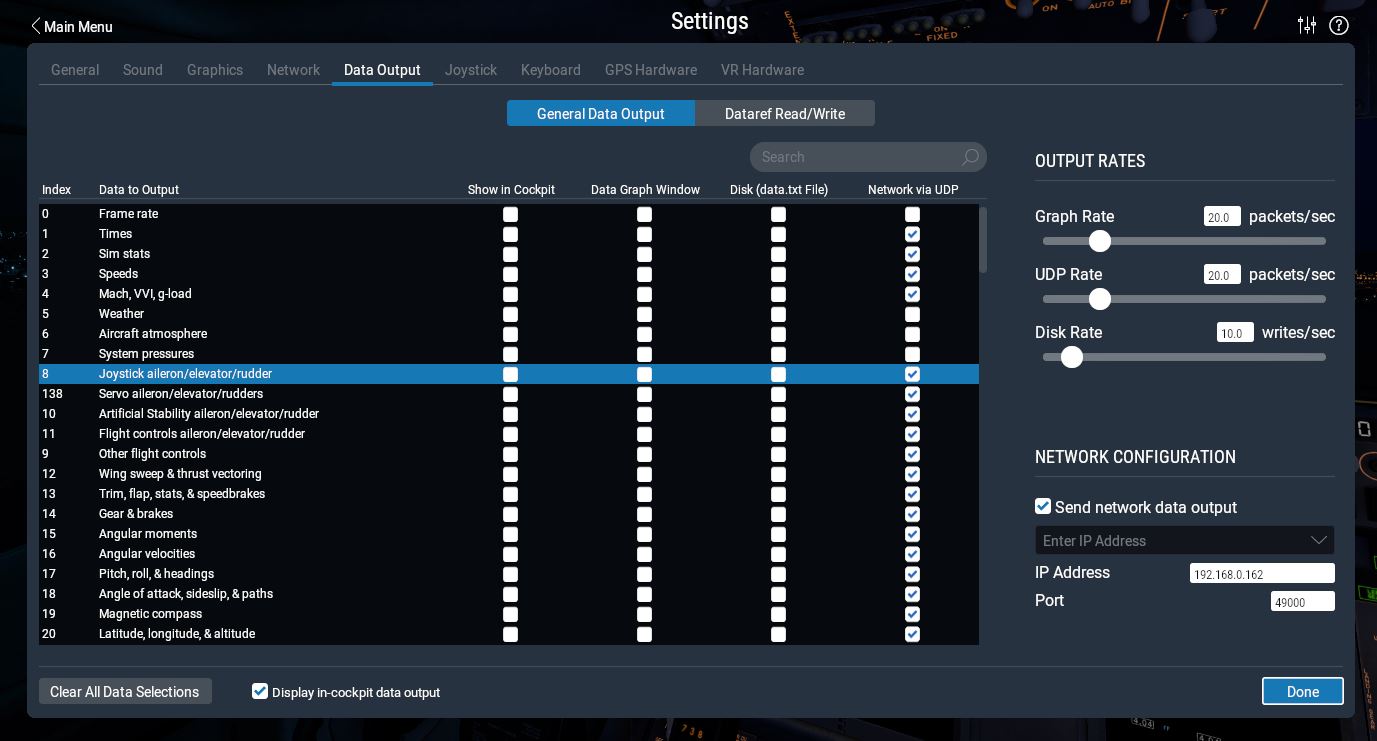Edit the IP Address field
Screen dimensions: 1377x741
click(x=1262, y=574)
